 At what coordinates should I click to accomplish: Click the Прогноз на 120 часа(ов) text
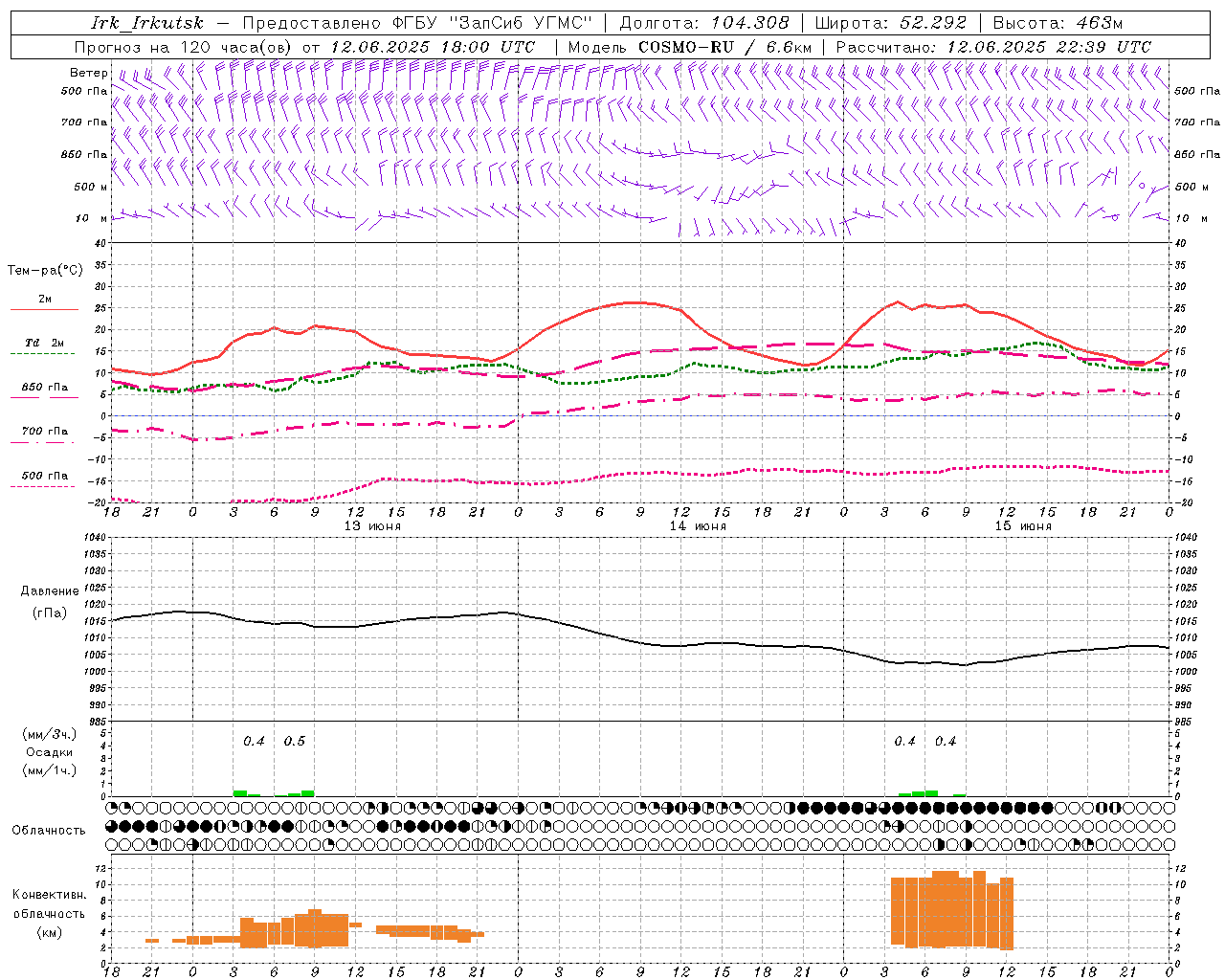pos(185,47)
